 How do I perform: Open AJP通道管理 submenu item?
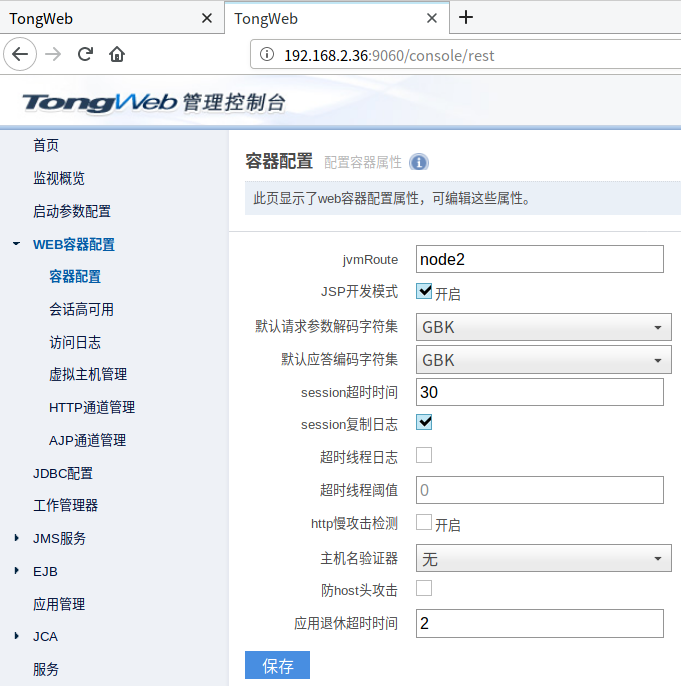(x=87, y=440)
